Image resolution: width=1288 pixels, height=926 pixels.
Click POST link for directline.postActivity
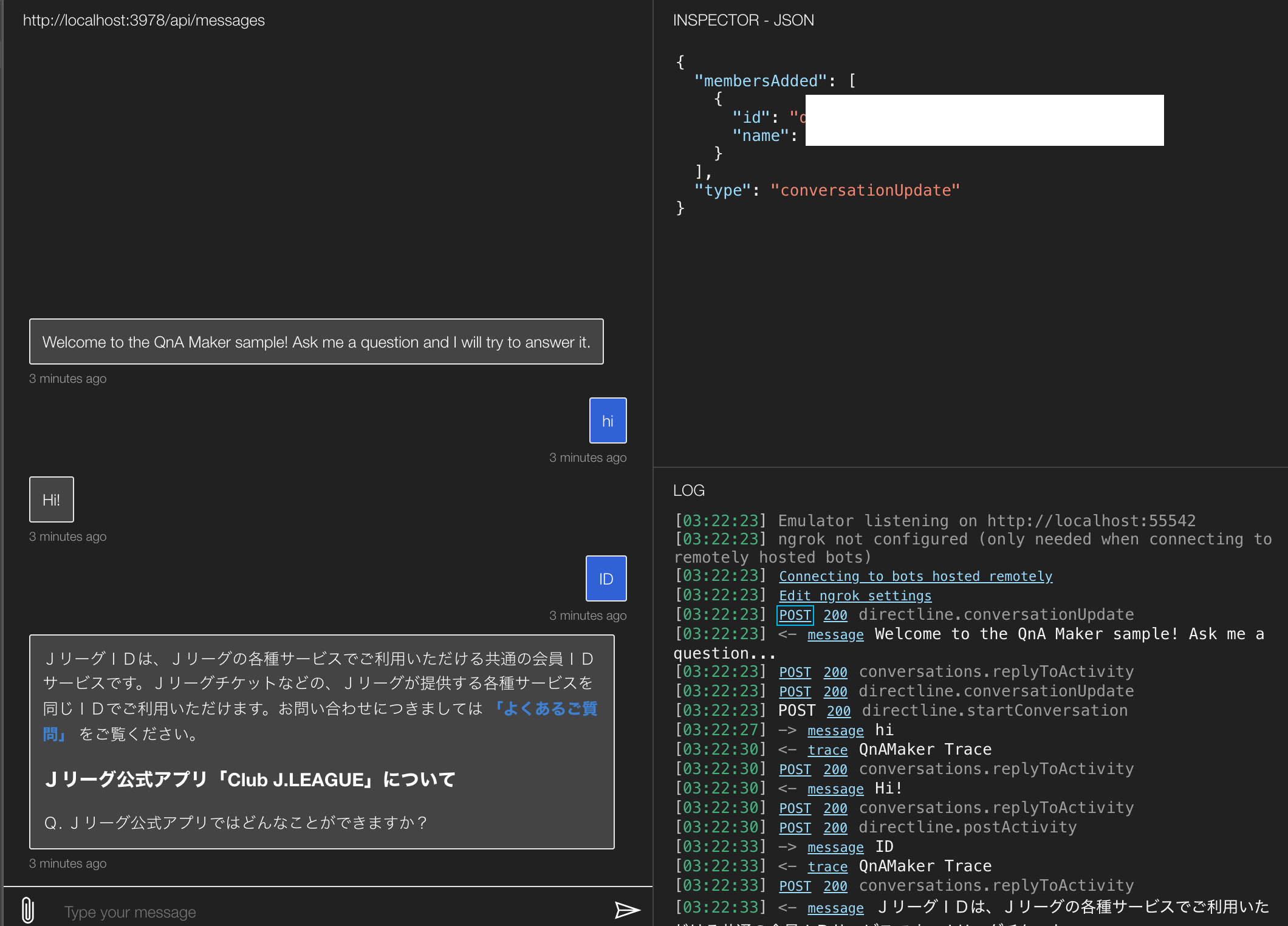[x=795, y=828]
